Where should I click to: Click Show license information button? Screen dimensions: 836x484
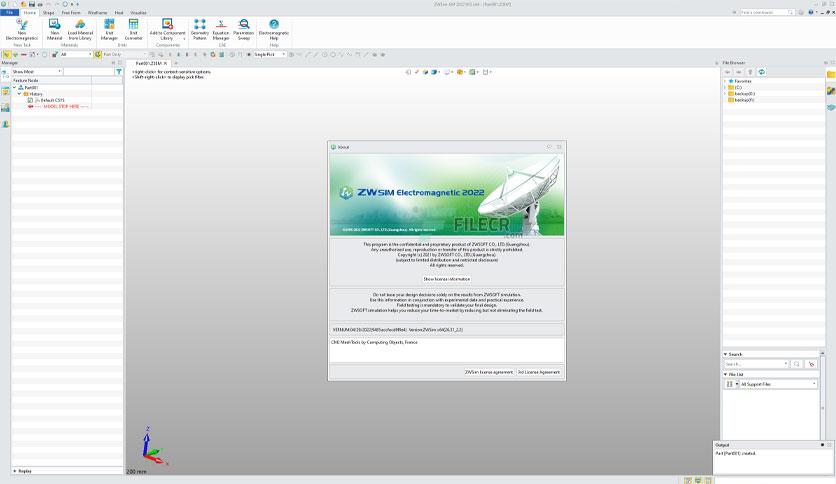click(447, 279)
